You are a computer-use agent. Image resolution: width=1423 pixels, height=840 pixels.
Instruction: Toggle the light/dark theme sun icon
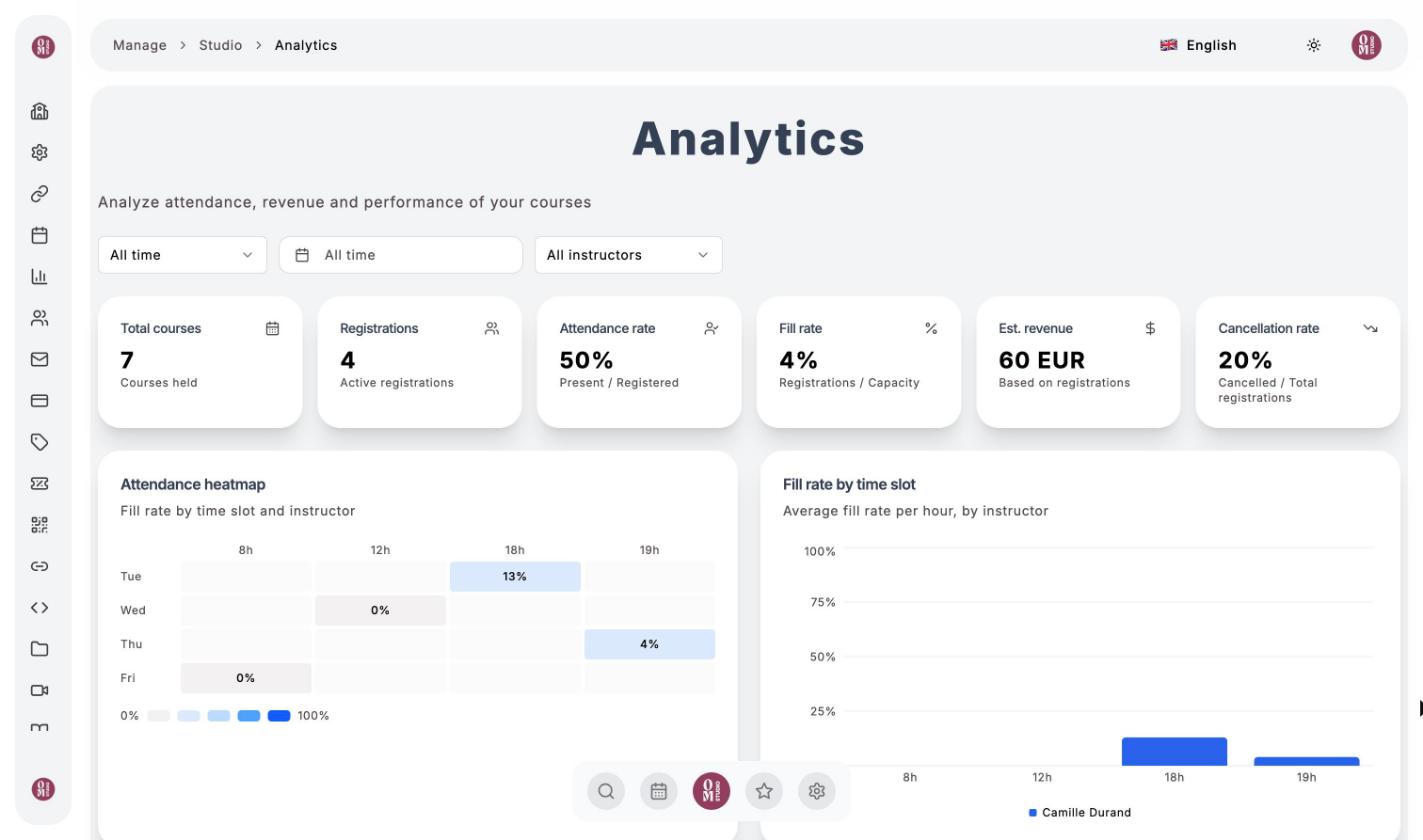[x=1314, y=45]
